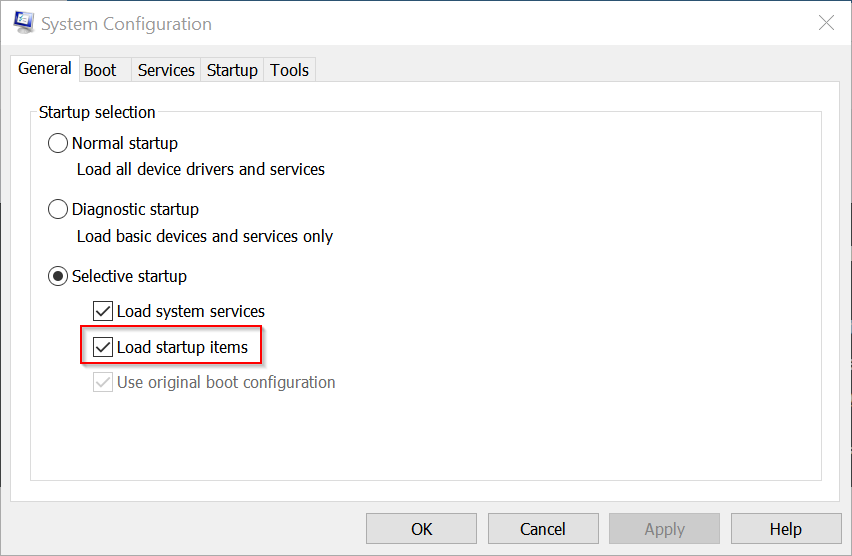The width and height of the screenshot is (852, 556).
Task: Click the System Configuration title bar icon
Action: 24,23
